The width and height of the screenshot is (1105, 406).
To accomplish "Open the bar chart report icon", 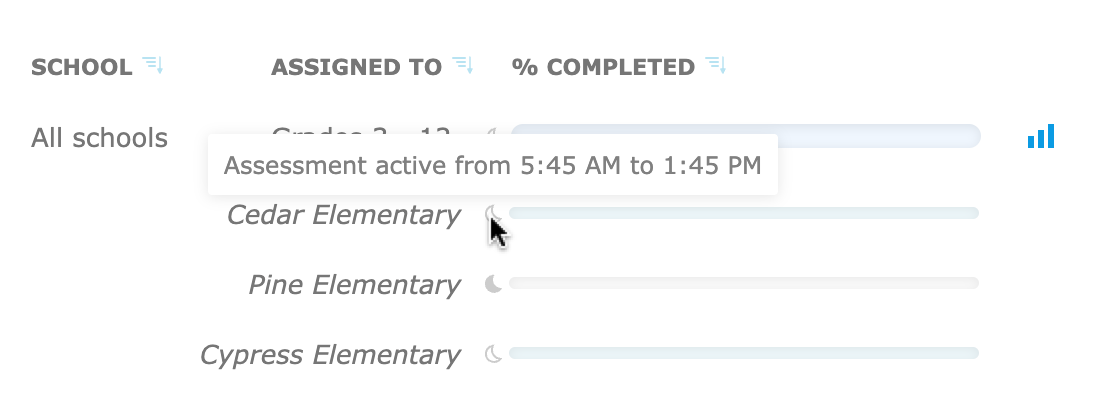I will pos(1041,136).
